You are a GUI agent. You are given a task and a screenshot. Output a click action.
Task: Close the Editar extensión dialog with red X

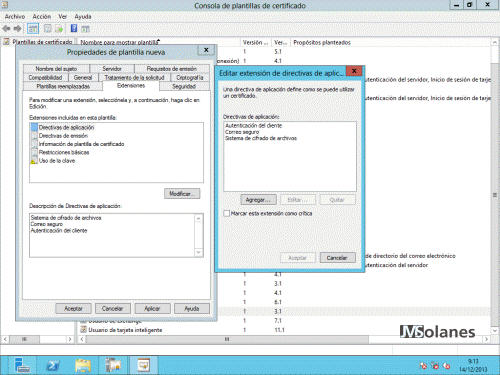point(354,71)
